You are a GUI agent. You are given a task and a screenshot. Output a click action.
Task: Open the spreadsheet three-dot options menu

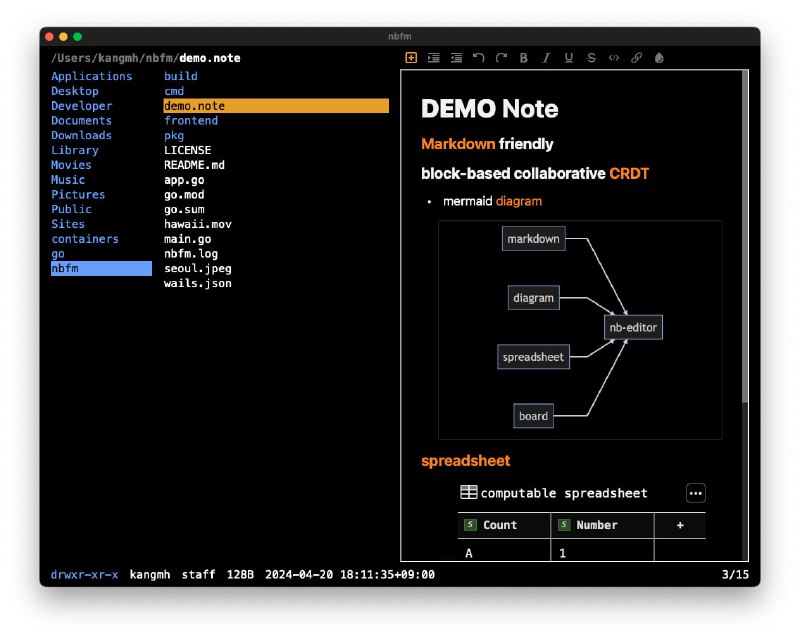pyautogui.click(x=696, y=493)
